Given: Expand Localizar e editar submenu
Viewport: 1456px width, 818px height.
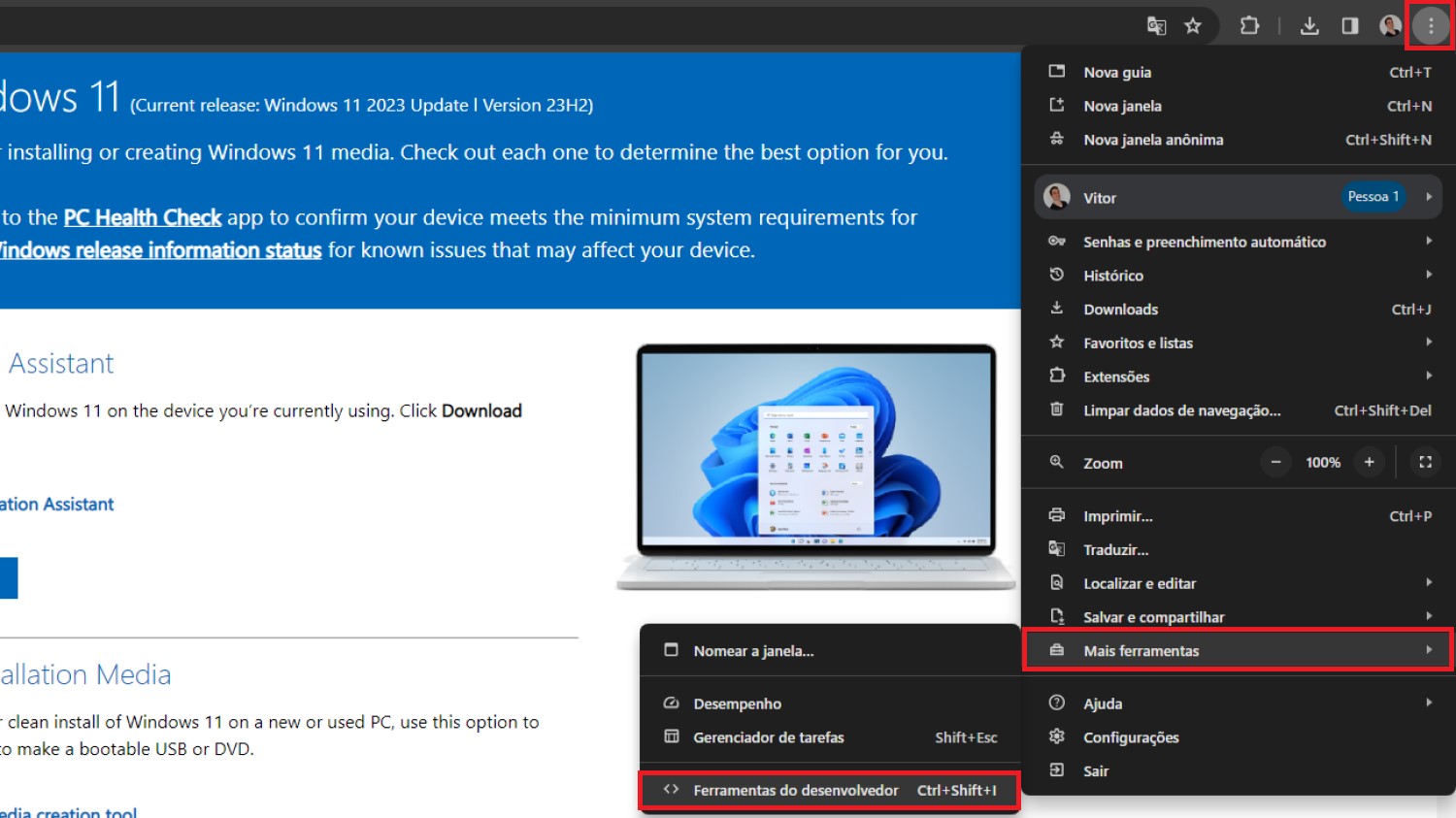Looking at the screenshot, I should pyautogui.click(x=1239, y=583).
